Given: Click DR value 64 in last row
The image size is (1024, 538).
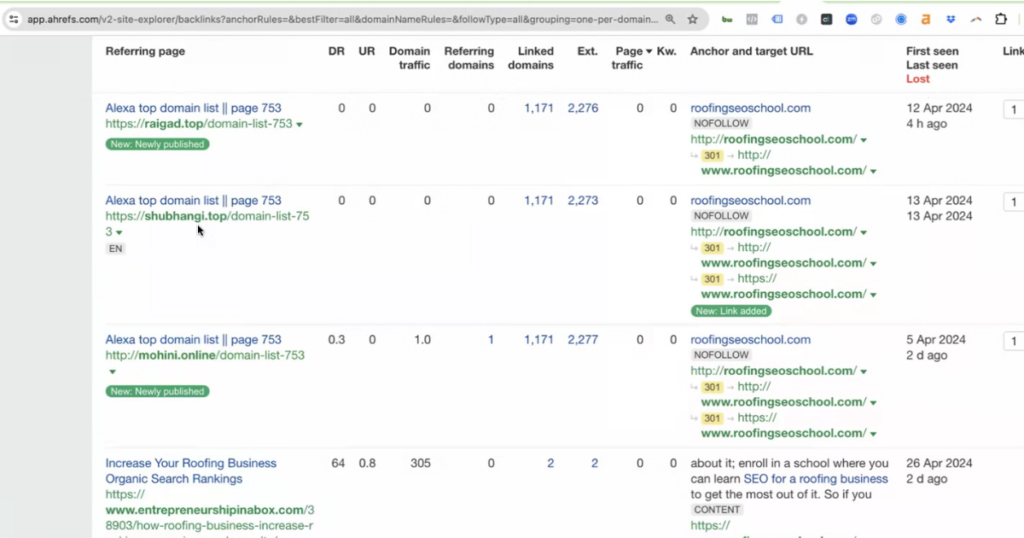Looking at the screenshot, I should [338, 463].
